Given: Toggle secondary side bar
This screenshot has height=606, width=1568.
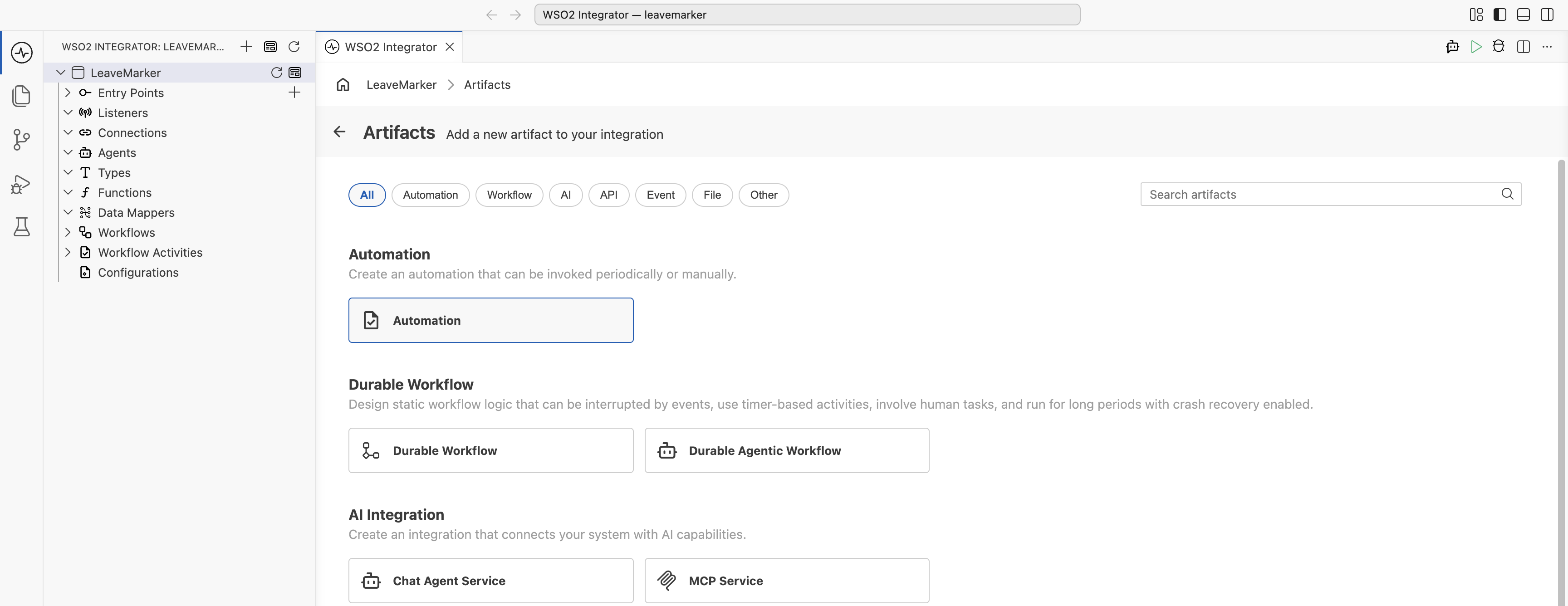Looking at the screenshot, I should 1547,15.
